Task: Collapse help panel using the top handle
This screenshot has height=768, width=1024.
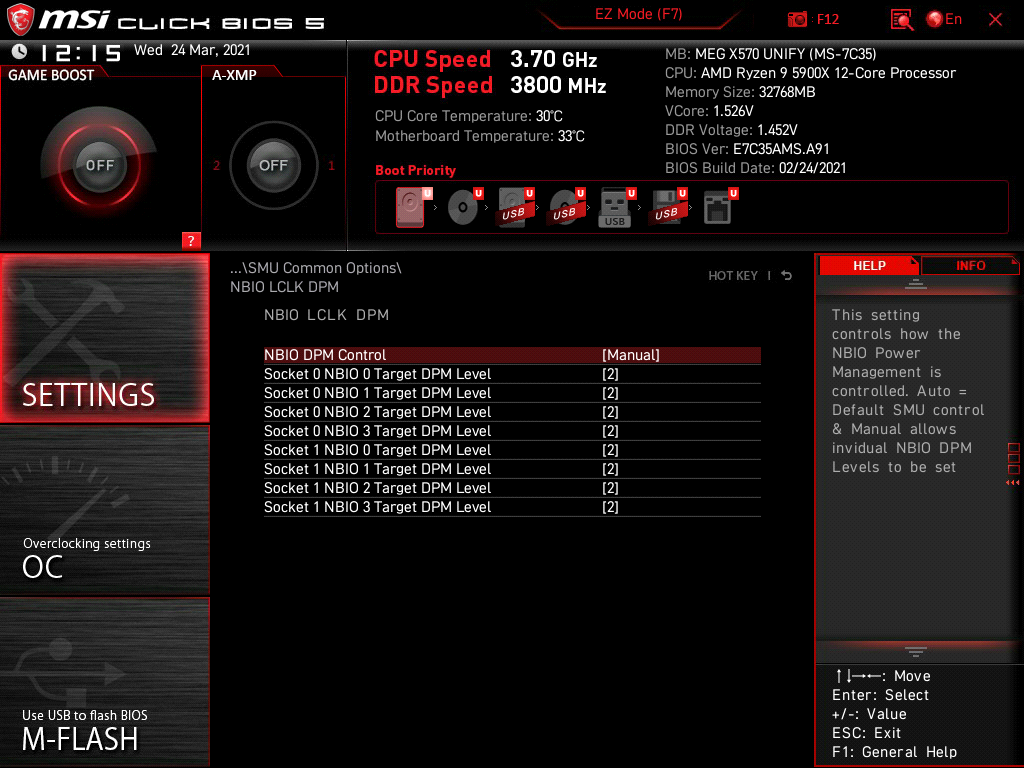Action: coord(916,283)
